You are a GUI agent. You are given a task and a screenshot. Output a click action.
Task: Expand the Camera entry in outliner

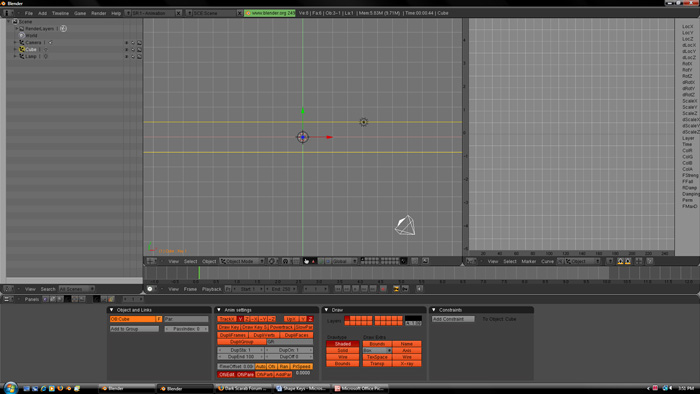coord(15,42)
